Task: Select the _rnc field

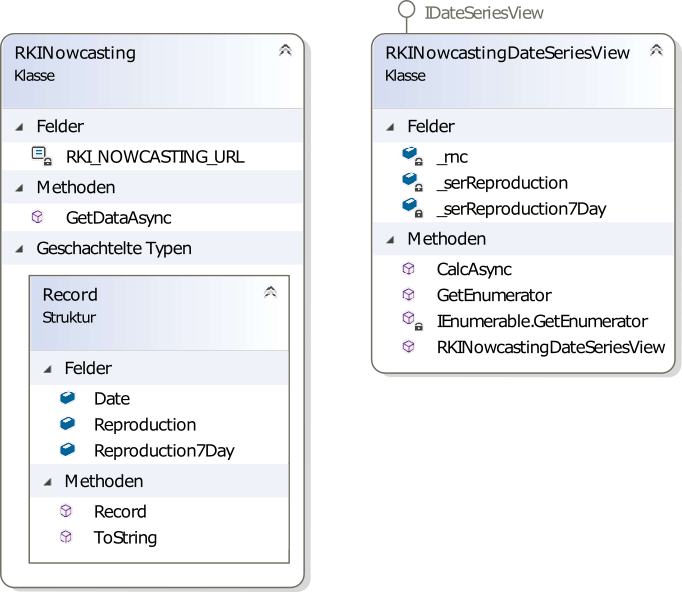Action: point(452,157)
